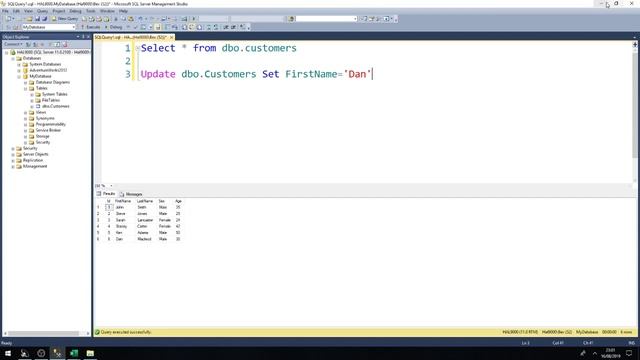
Task: Open the Project menu
Action: [x=59, y=11]
